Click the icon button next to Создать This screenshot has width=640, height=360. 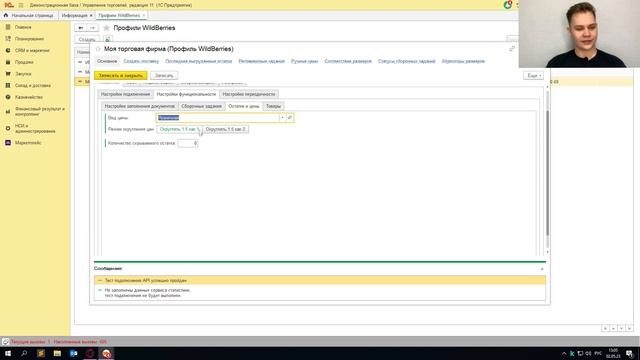[107, 40]
